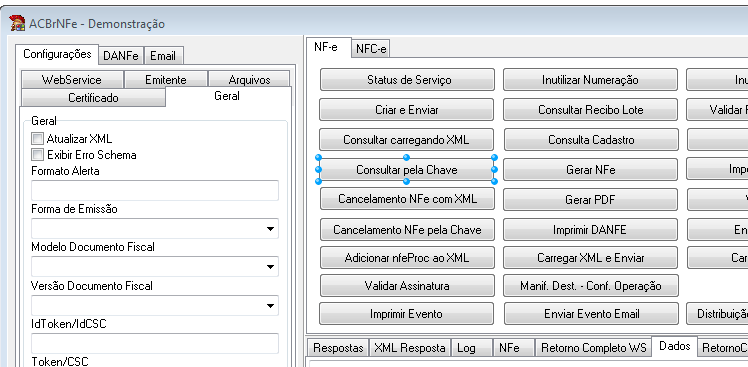Click Cancelamento NFe pela Chave button

point(407,230)
